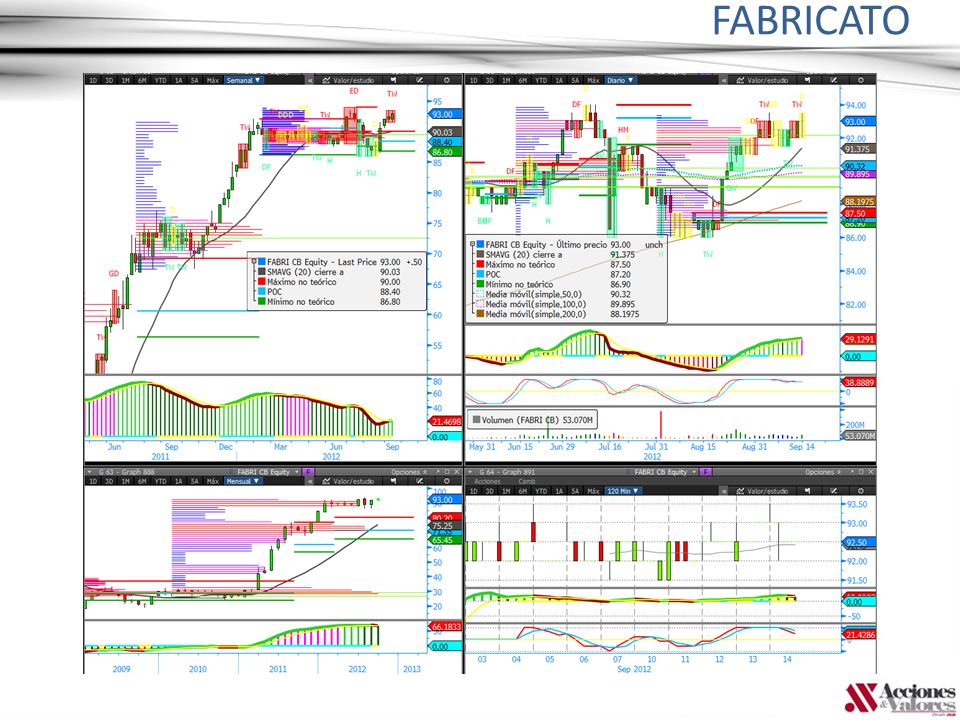Select Máx range in Mensual chart
This screenshot has width=960, height=720.
[212, 481]
